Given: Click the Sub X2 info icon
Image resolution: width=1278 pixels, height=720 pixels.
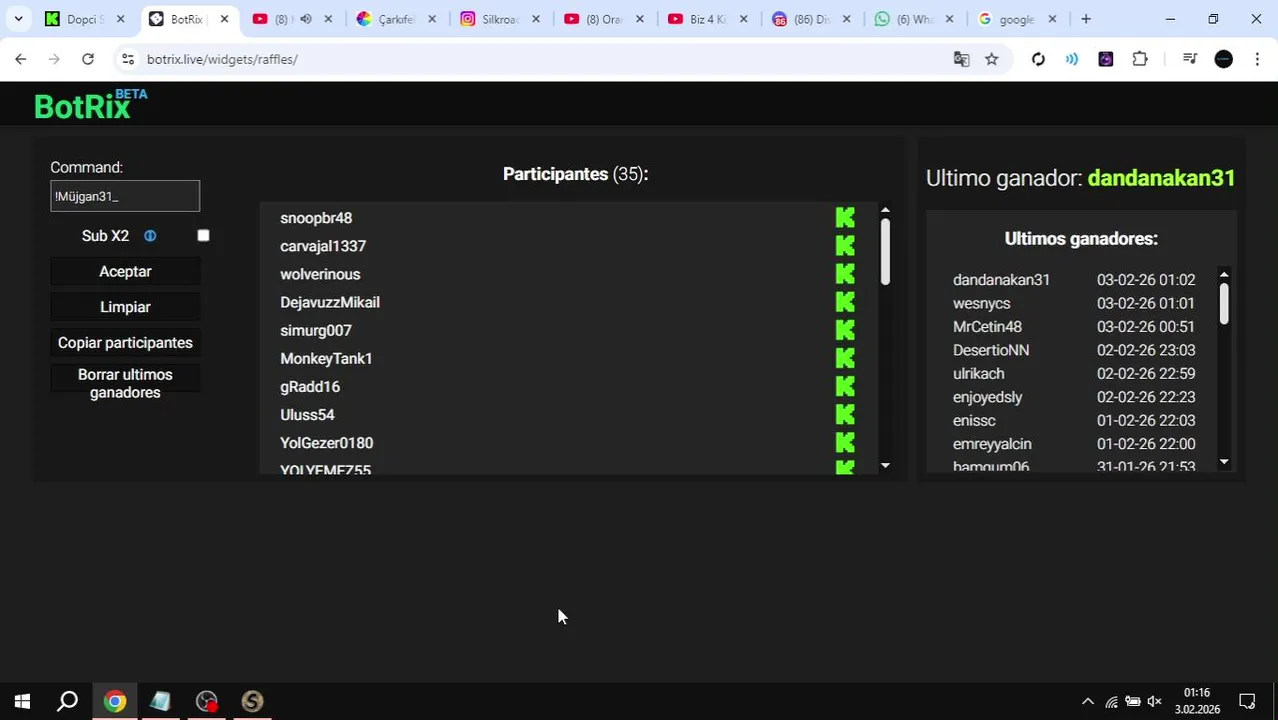Looking at the screenshot, I should [150, 236].
